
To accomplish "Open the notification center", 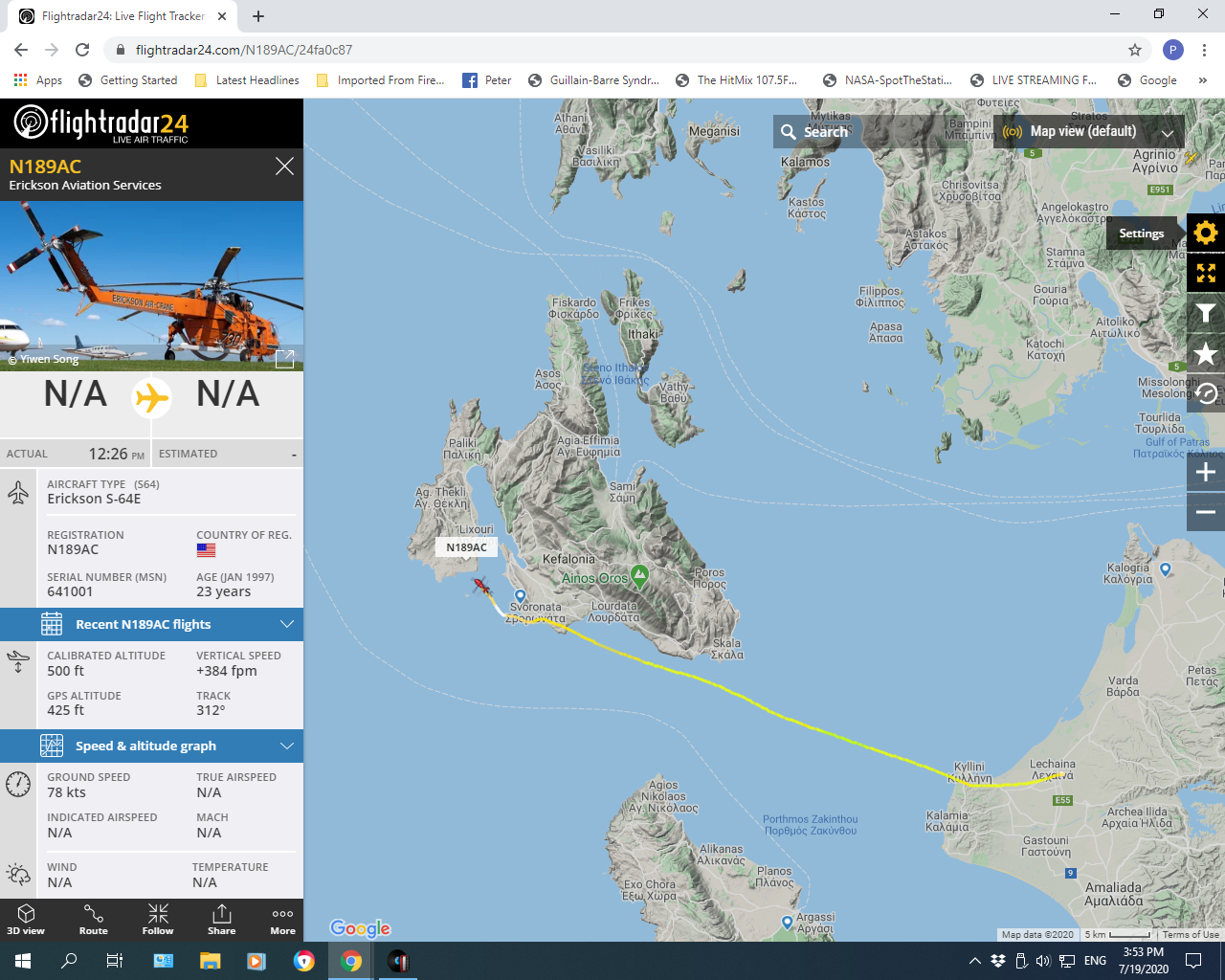I will 1192,961.
